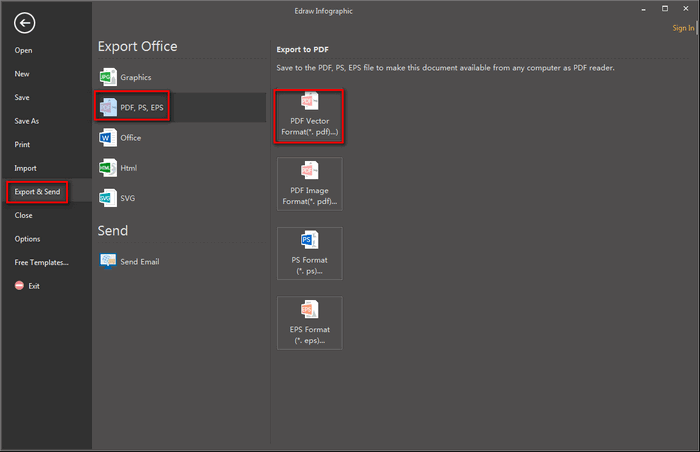Select the Office export icon
Image resolution: width=700 pixels, height=452 pixels.
108,138
